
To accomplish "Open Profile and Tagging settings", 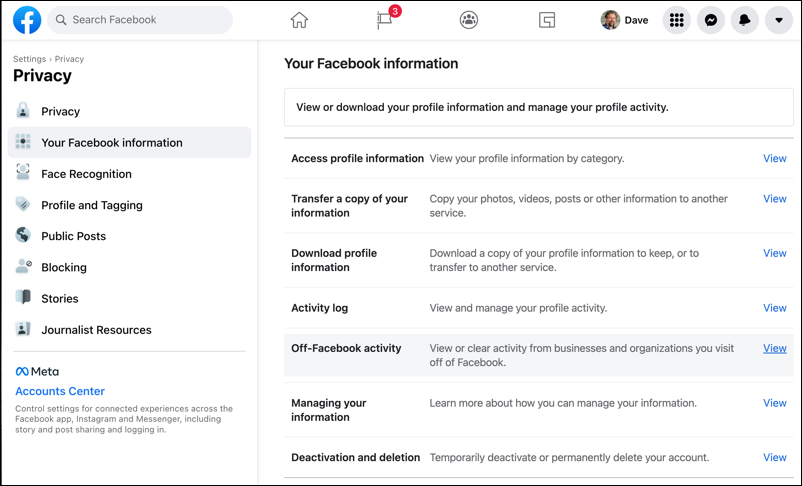I will pos(129,205).
